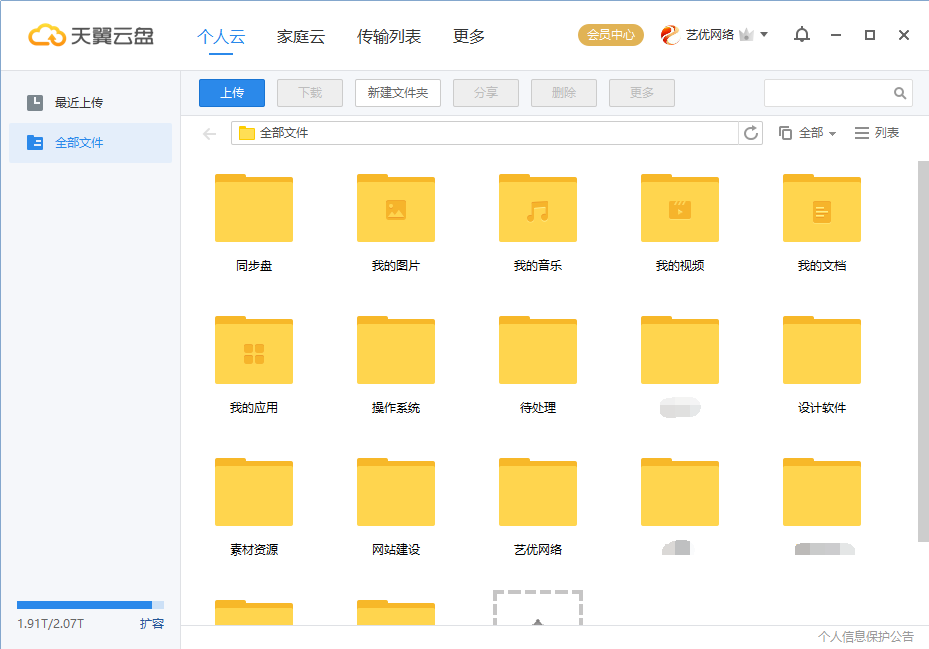The width and height of the screenshot is (929, 649).
Task: Switch to 列表 list view
Action: click(x=875, y=132)
